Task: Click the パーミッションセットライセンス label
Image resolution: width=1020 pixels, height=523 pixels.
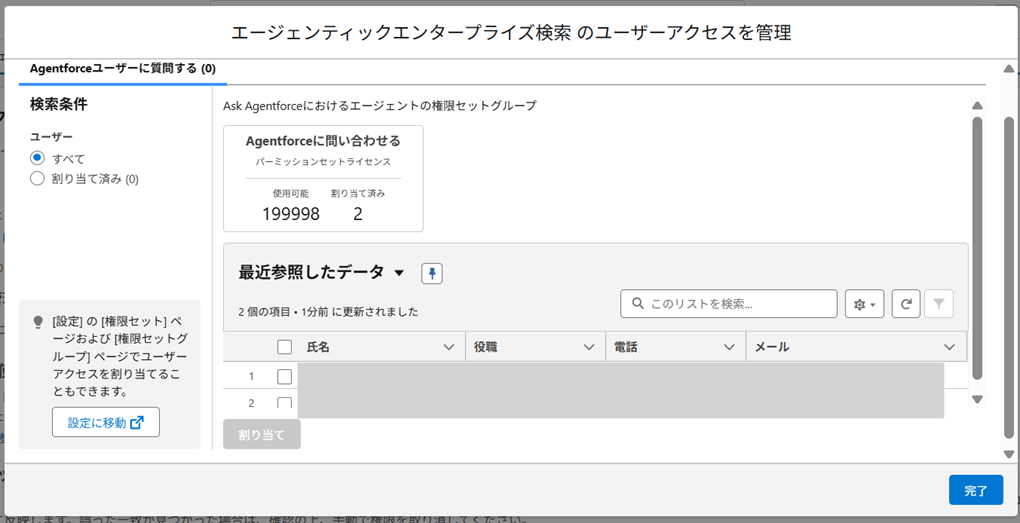Action: (323, 161)
